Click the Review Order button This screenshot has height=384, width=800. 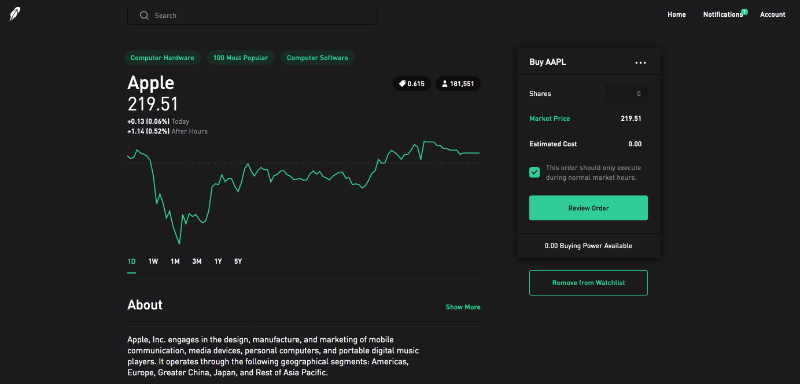click(588, 208)
